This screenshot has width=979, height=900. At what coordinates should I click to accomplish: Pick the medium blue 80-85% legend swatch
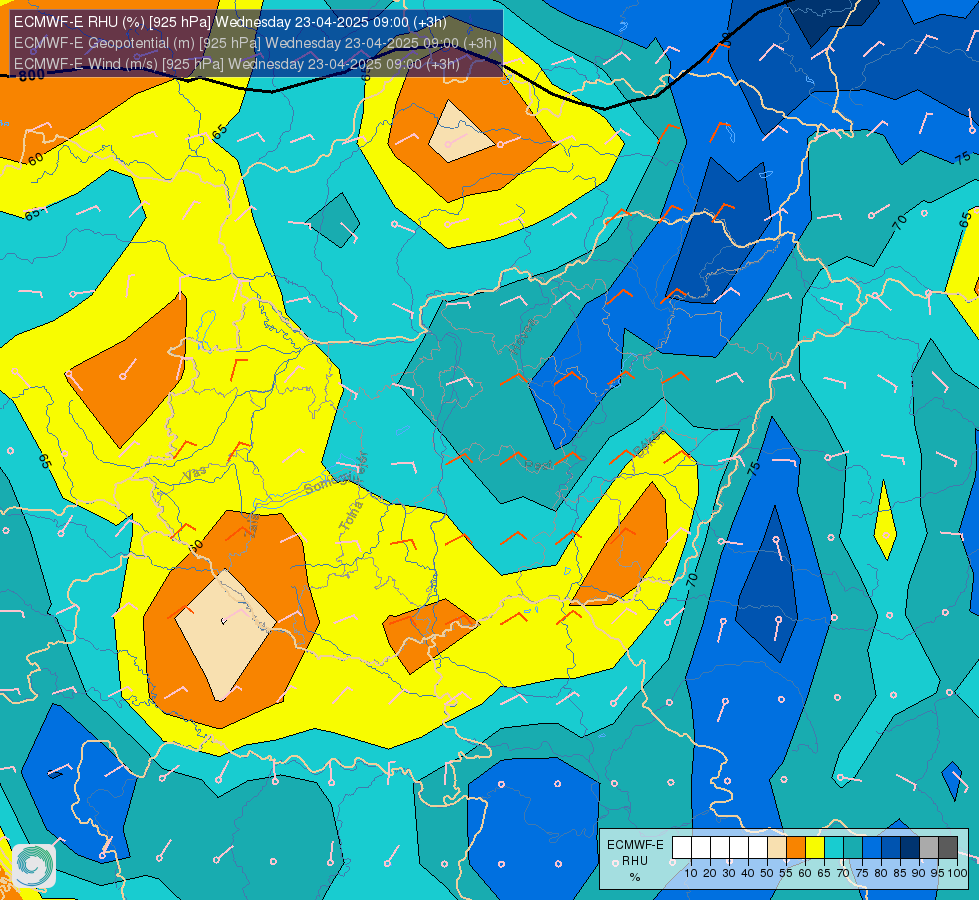(x=891, y=848)
